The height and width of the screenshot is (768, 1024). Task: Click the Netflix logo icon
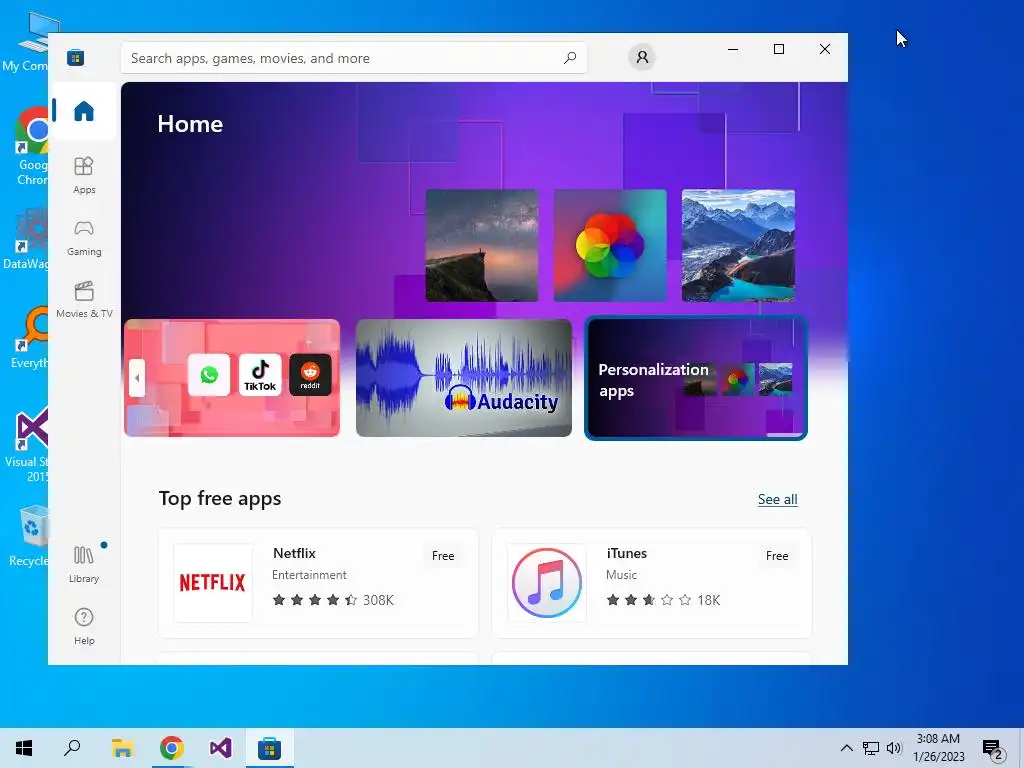click(x=212, y=583)
